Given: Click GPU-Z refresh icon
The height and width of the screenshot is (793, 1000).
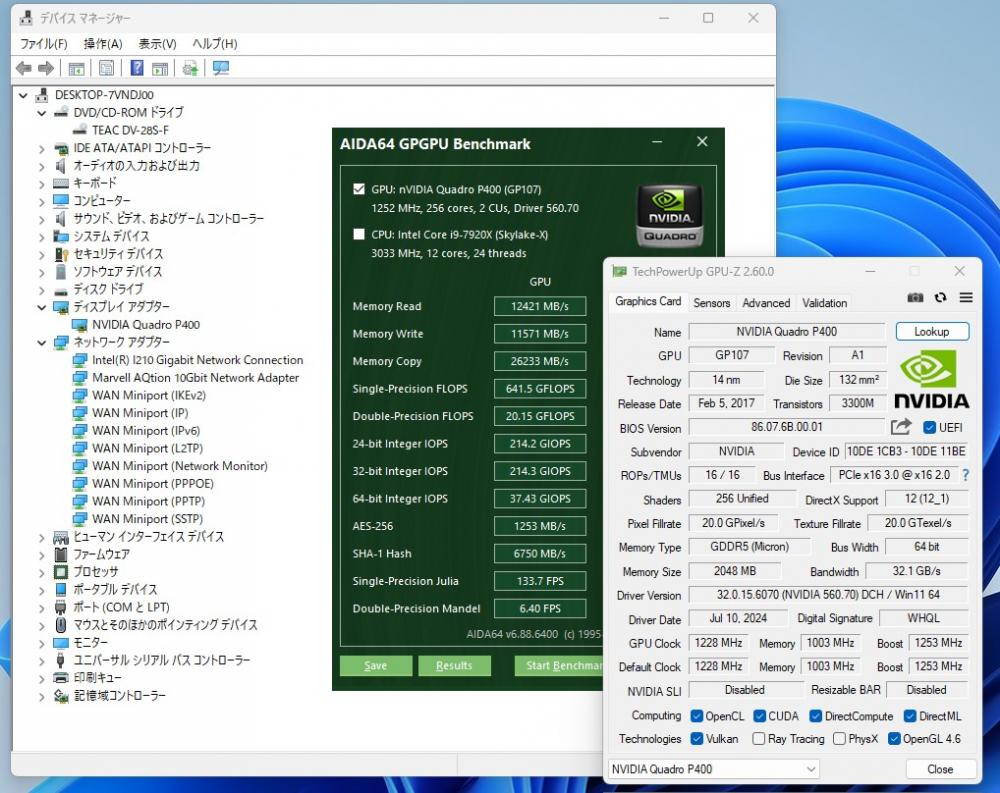Looking at the screenshot, I should (x=940, y=297).
